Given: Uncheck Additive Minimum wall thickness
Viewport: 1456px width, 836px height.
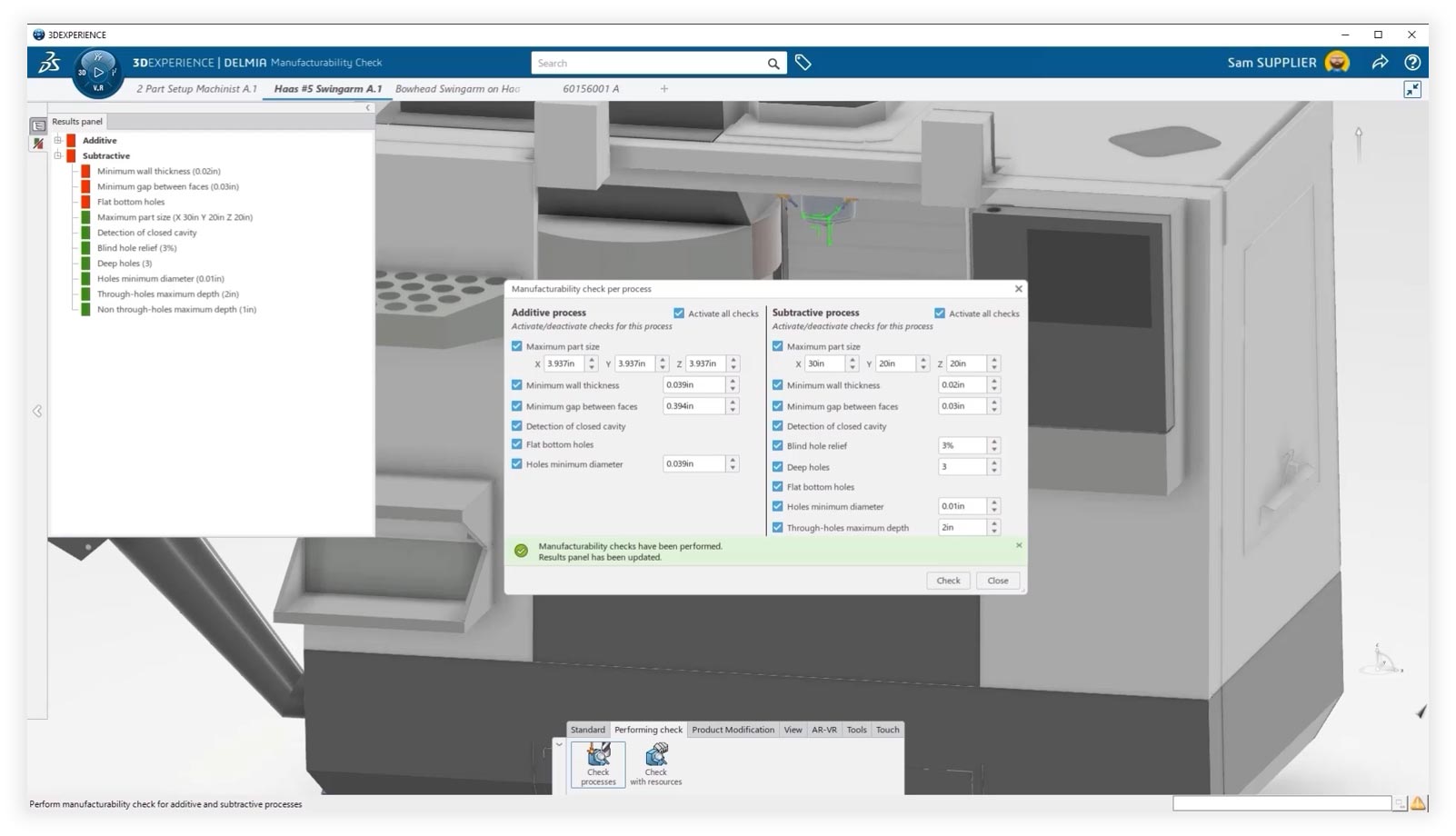Looking at the screenshot, I should (517, 384).
